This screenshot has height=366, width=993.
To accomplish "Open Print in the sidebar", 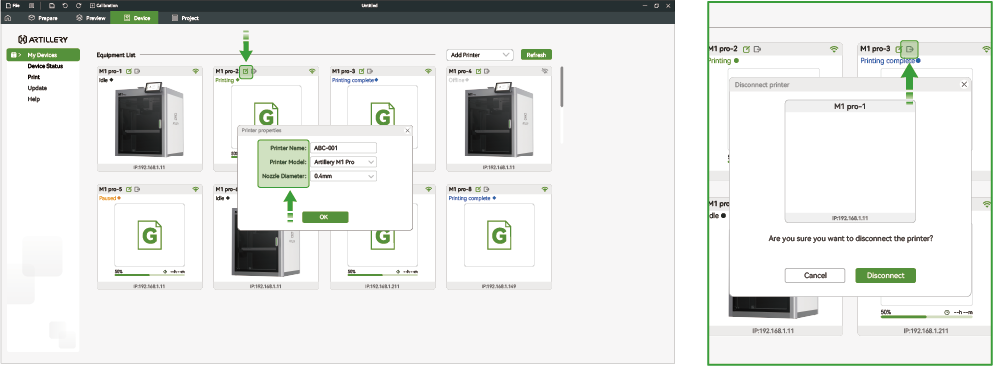I will click(34, 77).
